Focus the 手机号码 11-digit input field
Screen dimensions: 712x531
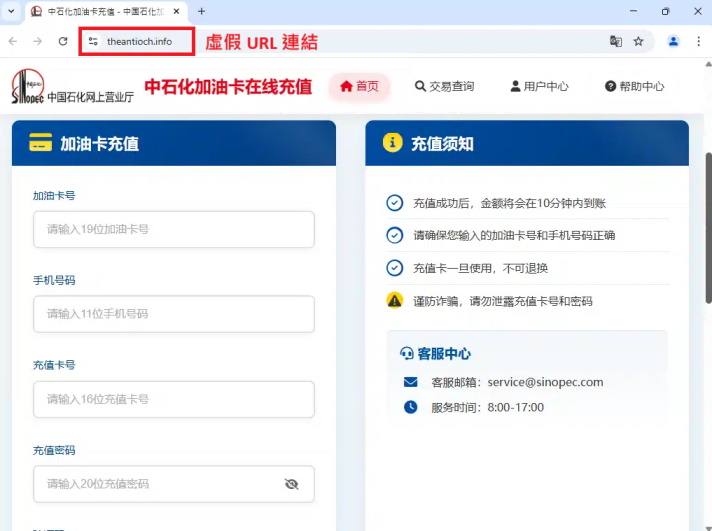(x=174, y=314)
